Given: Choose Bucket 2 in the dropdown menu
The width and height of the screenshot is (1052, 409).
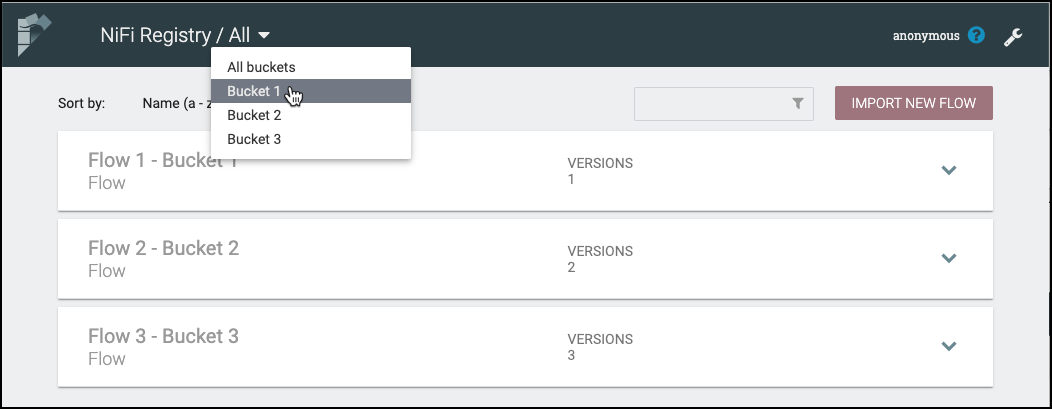Looking at the screenshot, I should pyautogui.click(x=254, y=115).
